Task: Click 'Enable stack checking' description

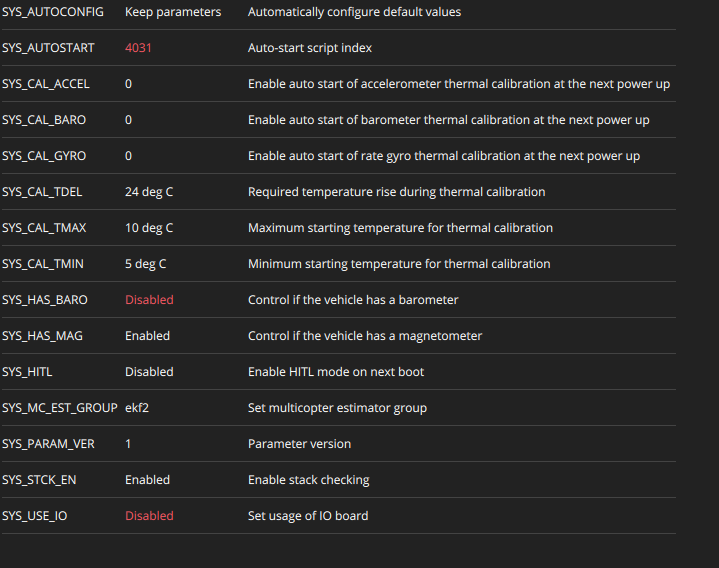Action: [309, 480]
